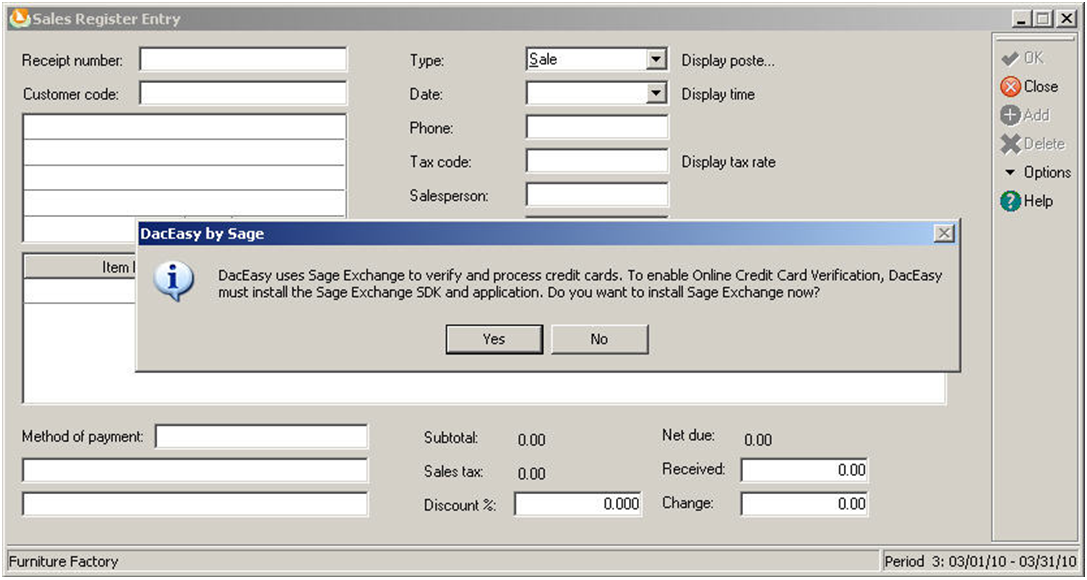Focus the Customer code field
The height and width of the screenshot is (580, 1087).
coord(243,94)
